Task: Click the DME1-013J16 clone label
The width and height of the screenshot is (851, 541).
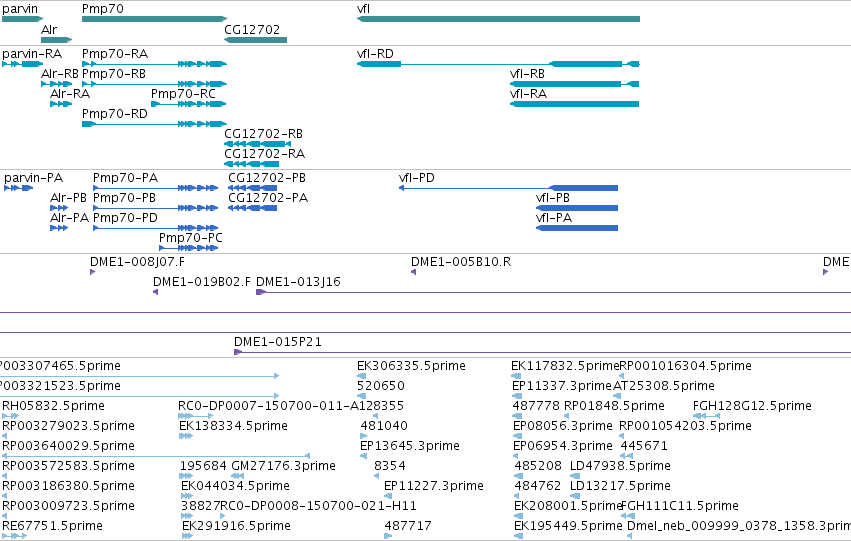Action: [x=298, y=282]
